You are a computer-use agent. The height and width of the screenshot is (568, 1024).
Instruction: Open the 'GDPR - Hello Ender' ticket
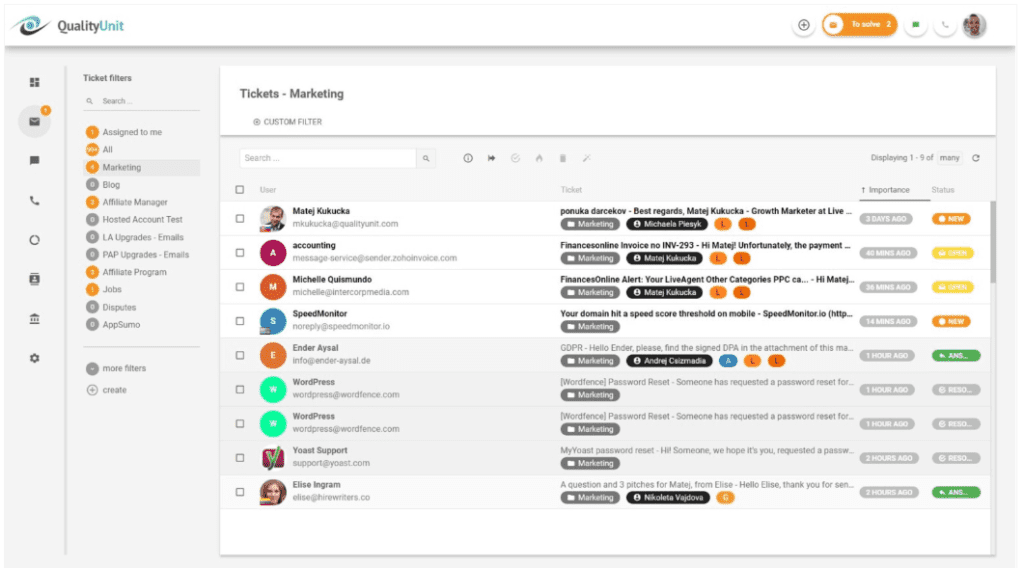(x=707, y=348)
